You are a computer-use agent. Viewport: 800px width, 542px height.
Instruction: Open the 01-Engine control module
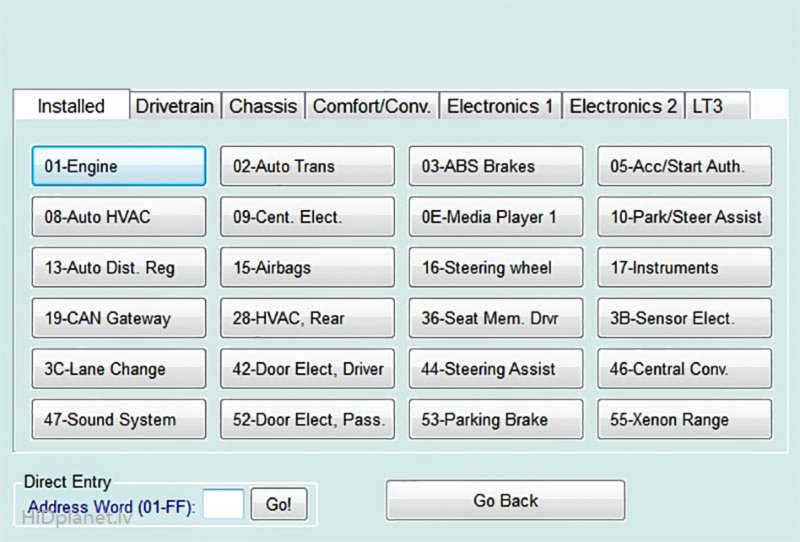point(118,166)
